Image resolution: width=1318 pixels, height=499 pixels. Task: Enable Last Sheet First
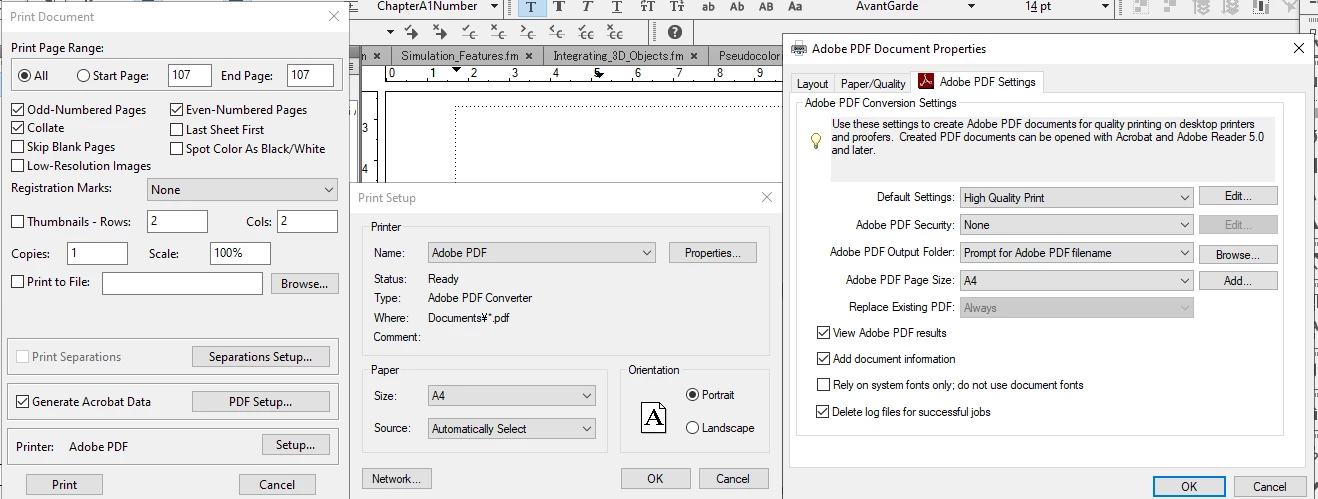pos(177,129)
